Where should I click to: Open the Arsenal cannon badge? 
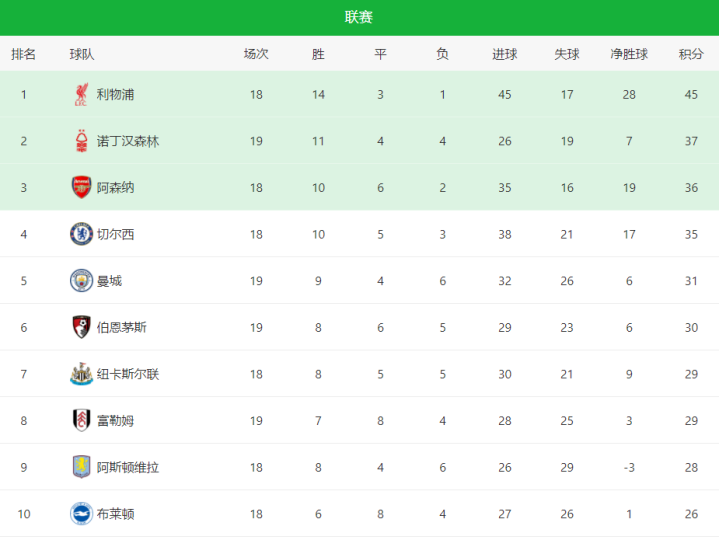point(81,187)
